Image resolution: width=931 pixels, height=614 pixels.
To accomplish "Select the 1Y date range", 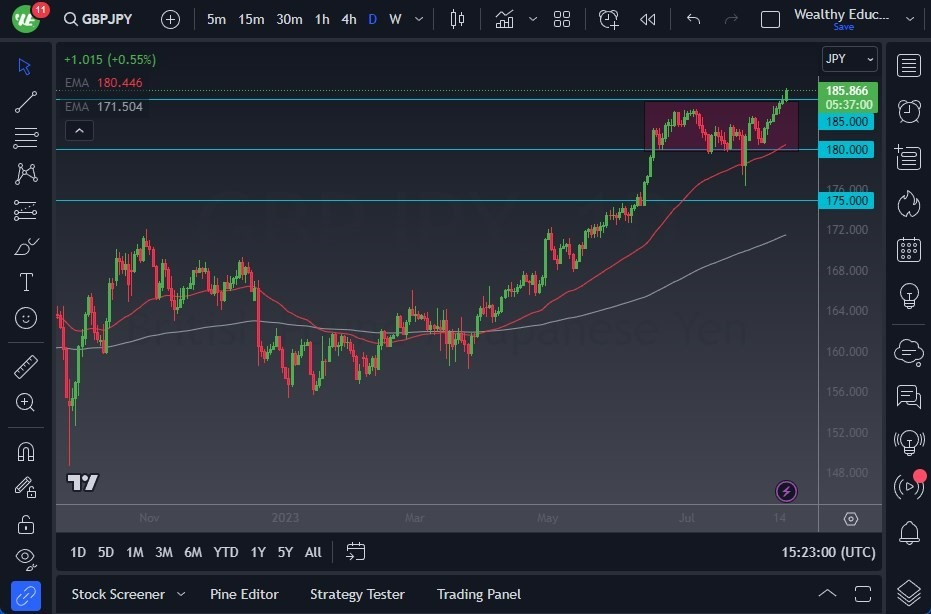I will (257, 551).
